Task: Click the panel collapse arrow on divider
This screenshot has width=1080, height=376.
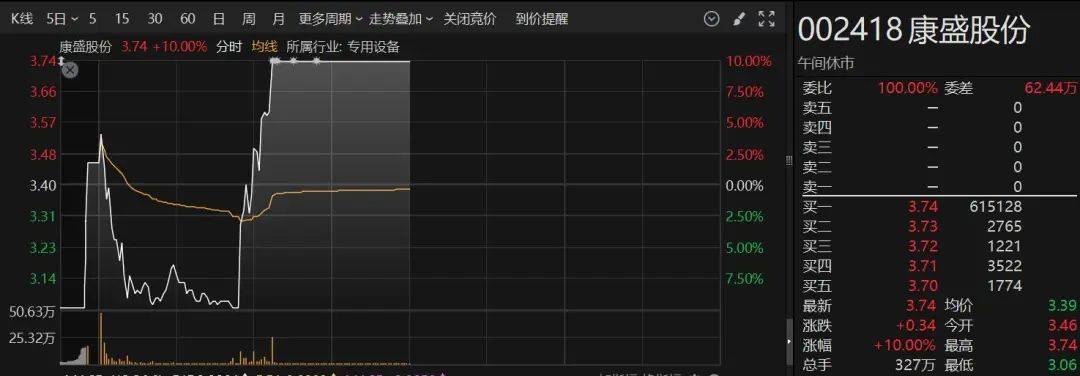Action: (x=789, y=341)
